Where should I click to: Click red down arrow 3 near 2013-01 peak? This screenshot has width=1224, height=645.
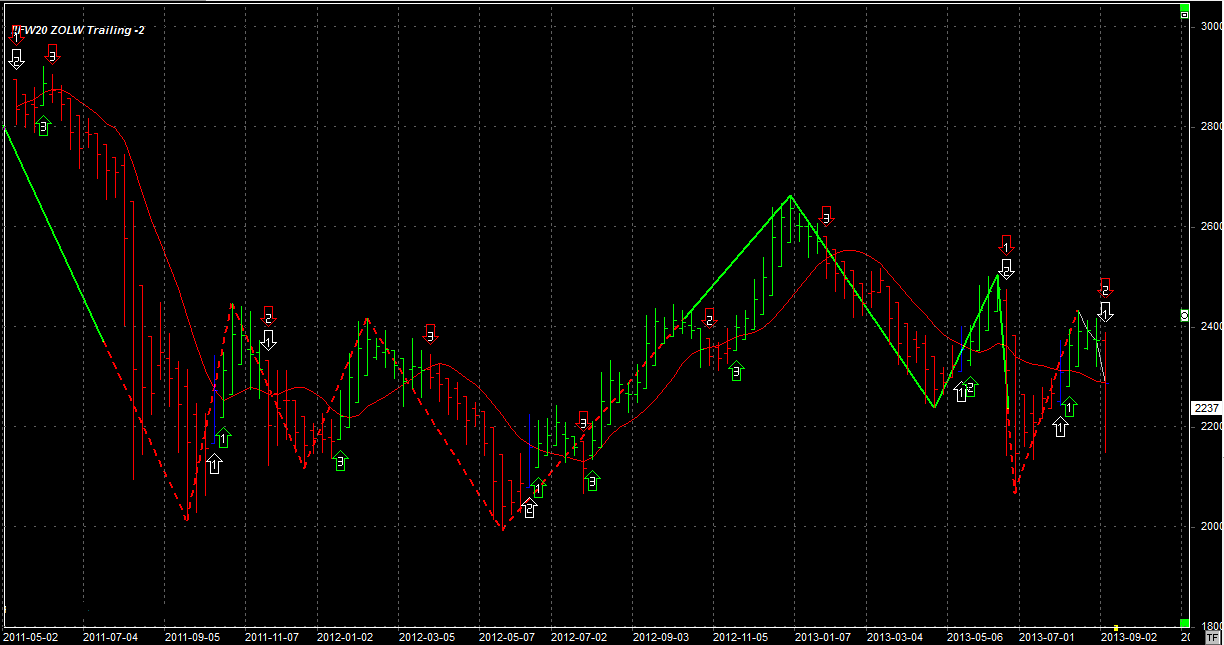(826, 216)
